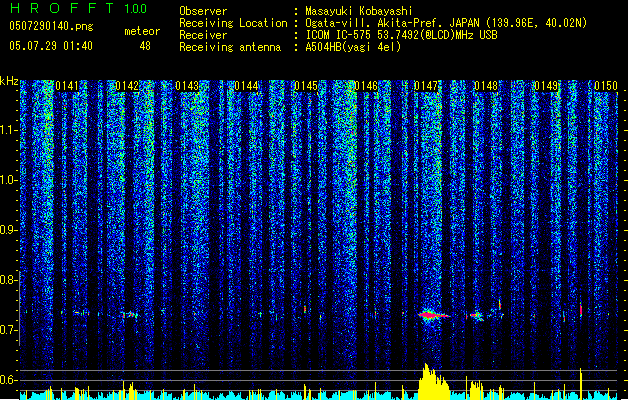The width and height of the screenshot is (629, 400).
Task: Click the 0143 time marker
Action: (x=187, y=86)
